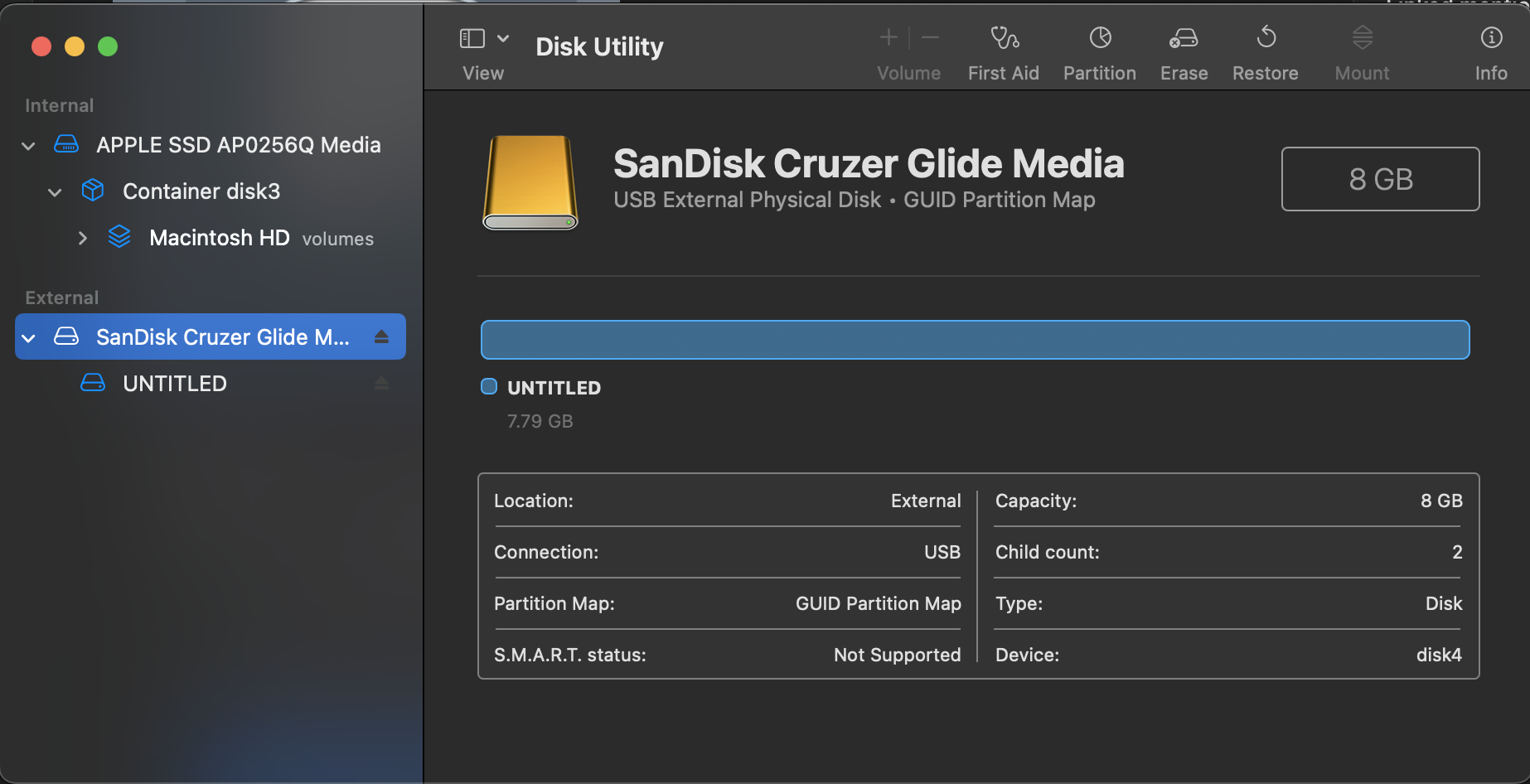Viewport: 1530px width, 784px height.
Task: Click the SanDisk Cruzer Glide Media title
Action: tap(869, 163)
